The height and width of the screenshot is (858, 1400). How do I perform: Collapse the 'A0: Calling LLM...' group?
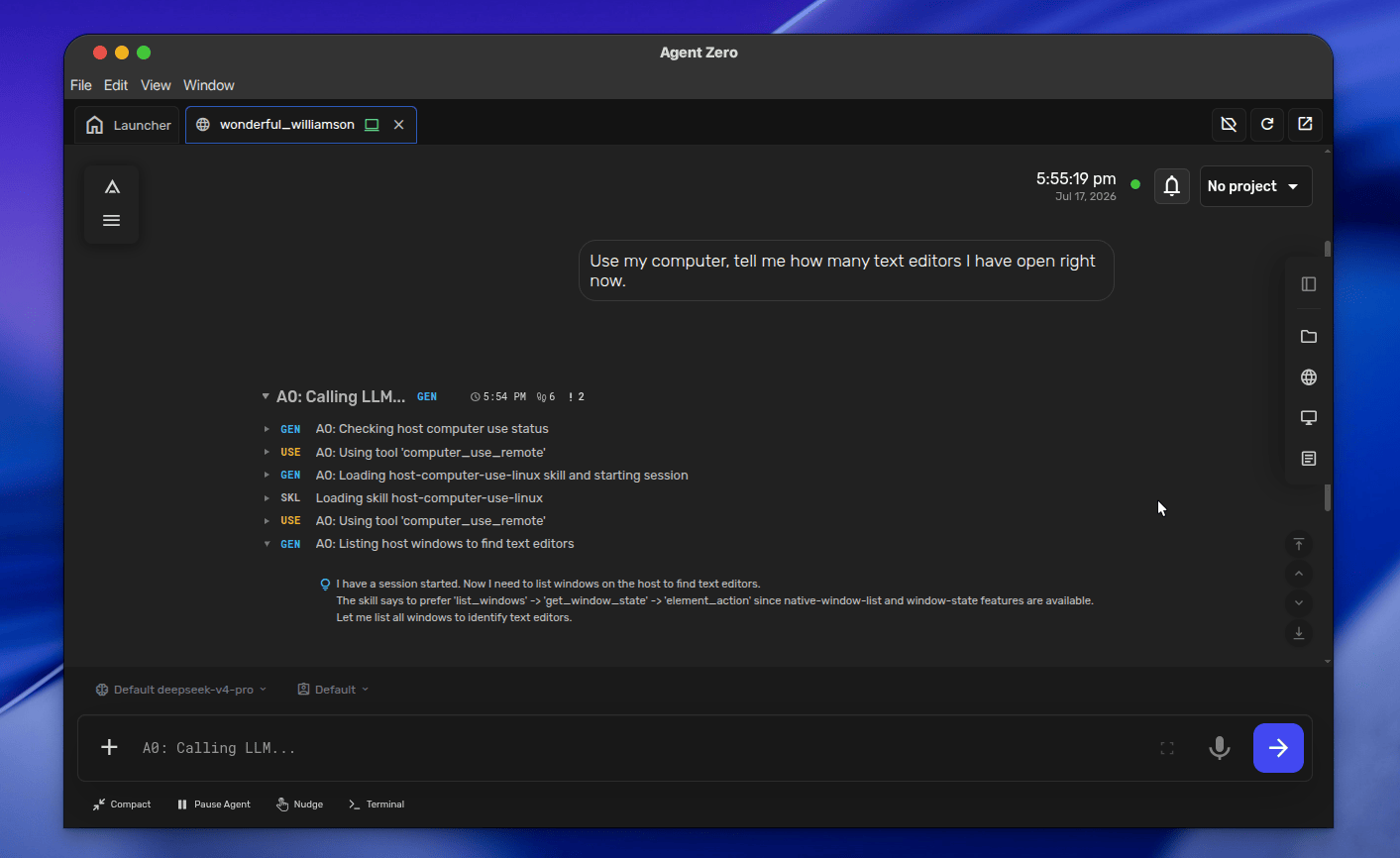click(x=266, y=396)
